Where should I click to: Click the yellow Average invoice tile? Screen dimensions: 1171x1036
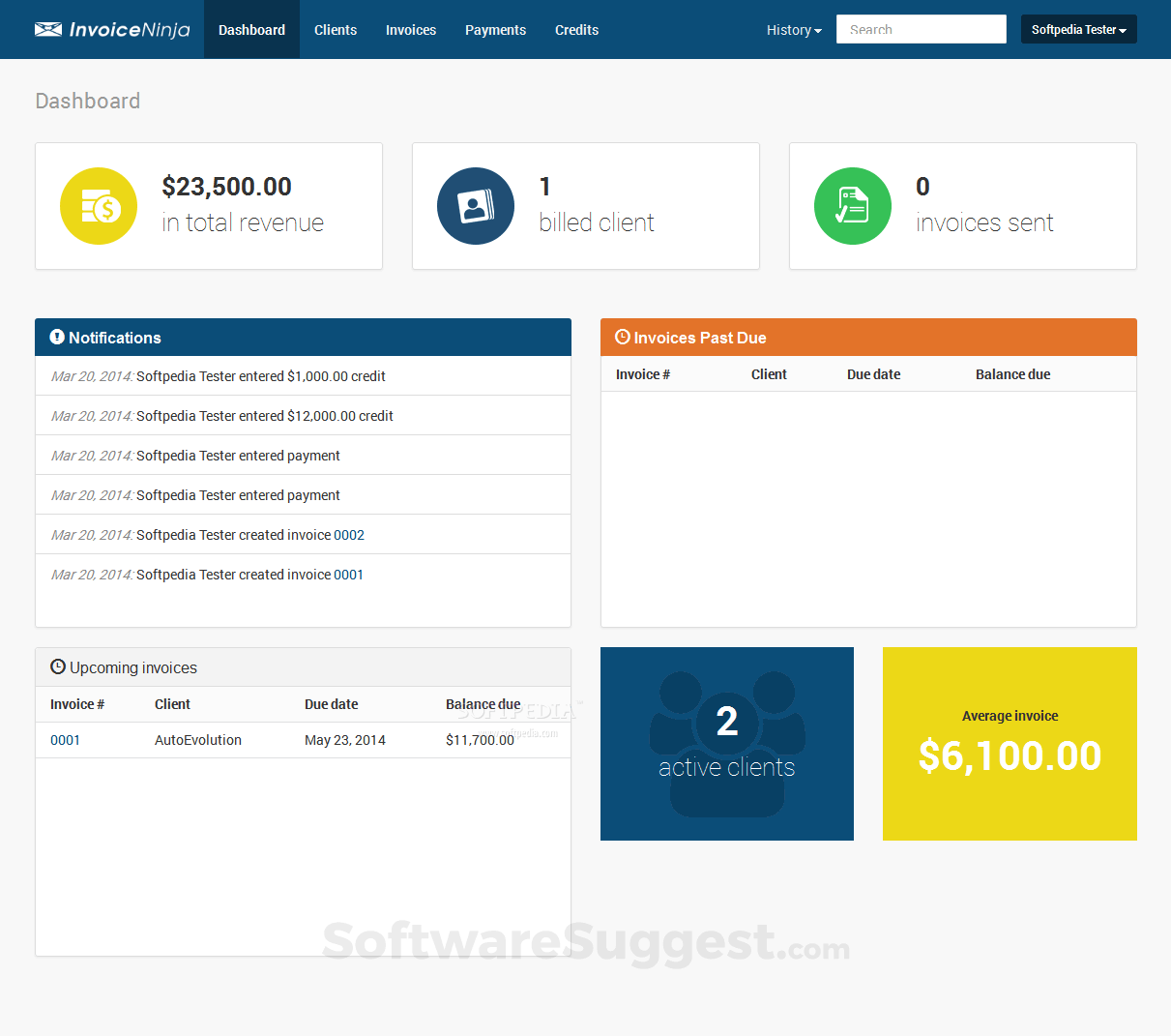pos(1010,743)
